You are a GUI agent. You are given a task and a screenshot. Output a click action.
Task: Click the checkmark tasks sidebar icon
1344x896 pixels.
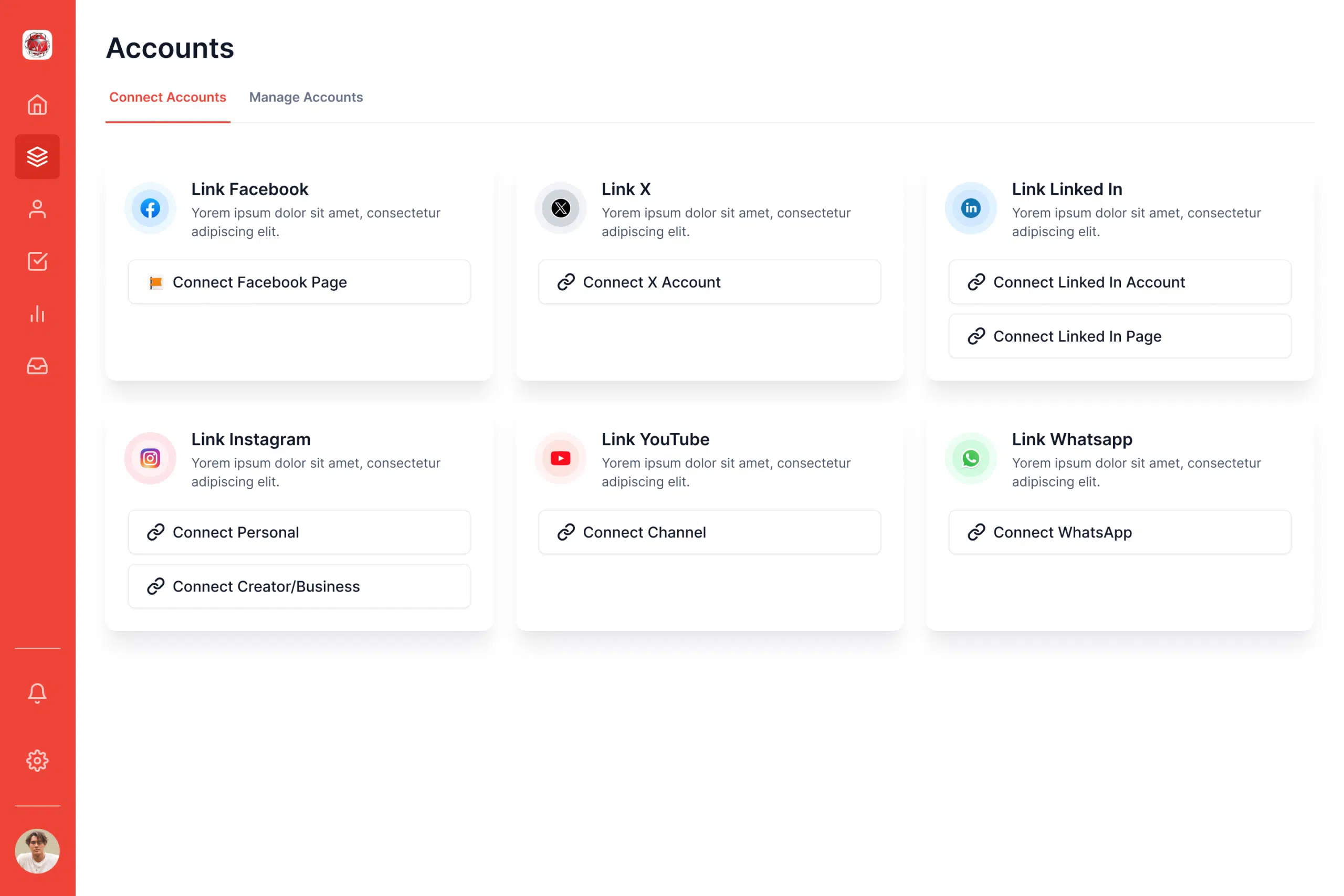[x=37, y=261]
